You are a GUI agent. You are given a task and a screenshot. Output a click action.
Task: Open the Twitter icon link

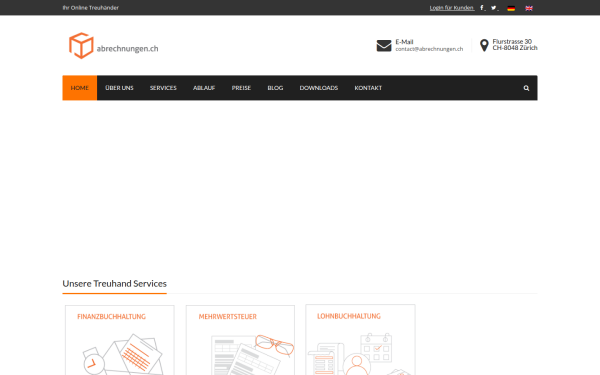(494, 8)
